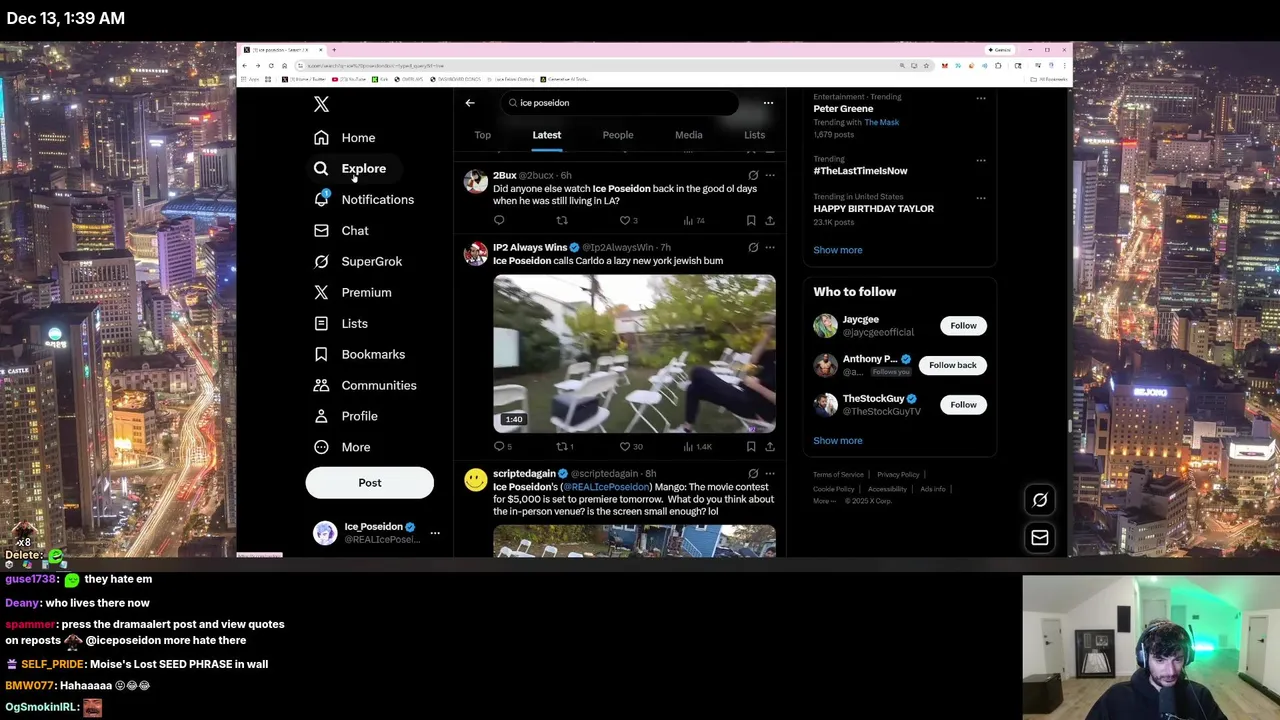Follow TheStockGuy
1280x720 pixels.
(x=963, y=405)
